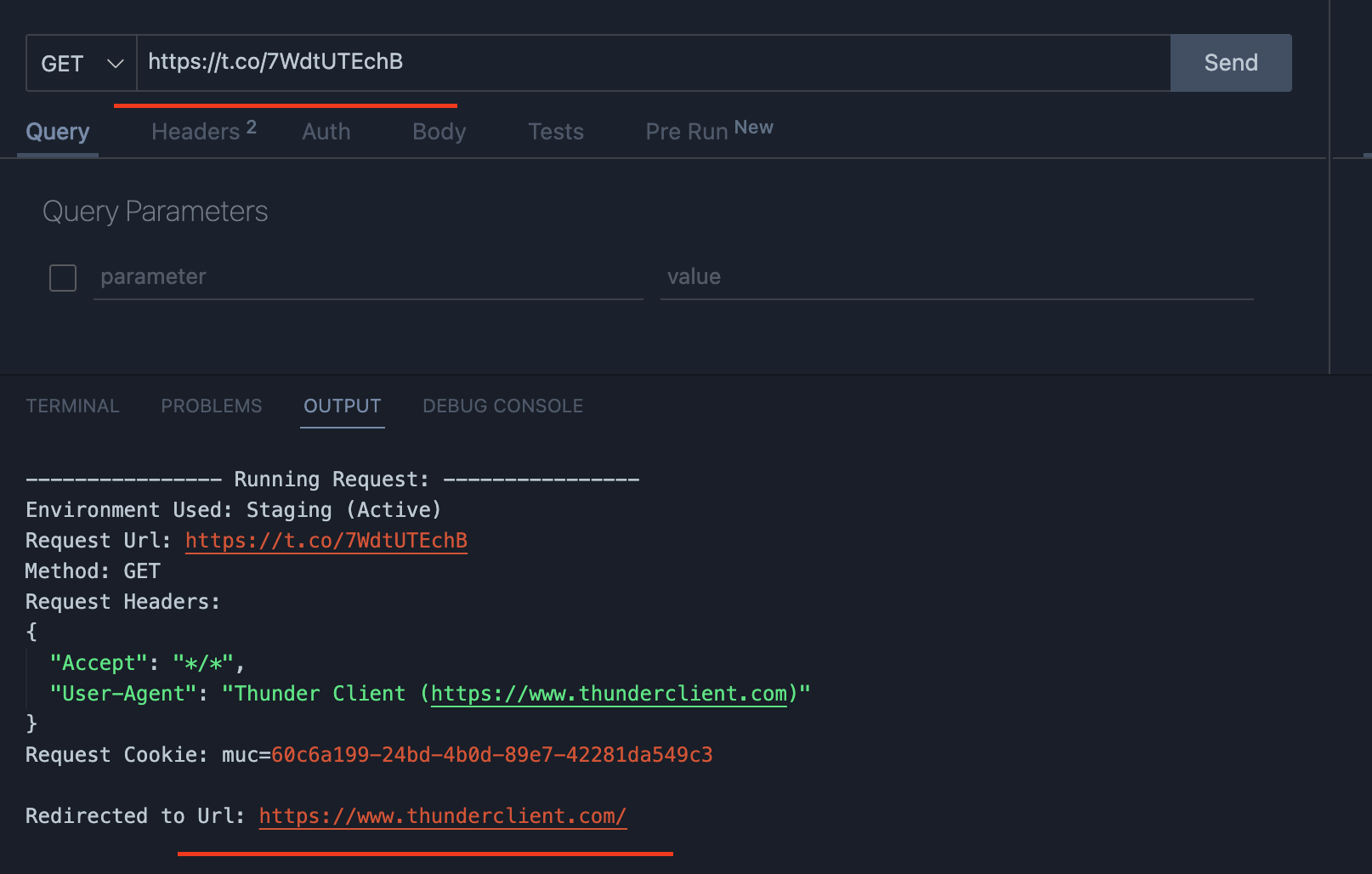Select the Query tab

(x=57, y=132)
